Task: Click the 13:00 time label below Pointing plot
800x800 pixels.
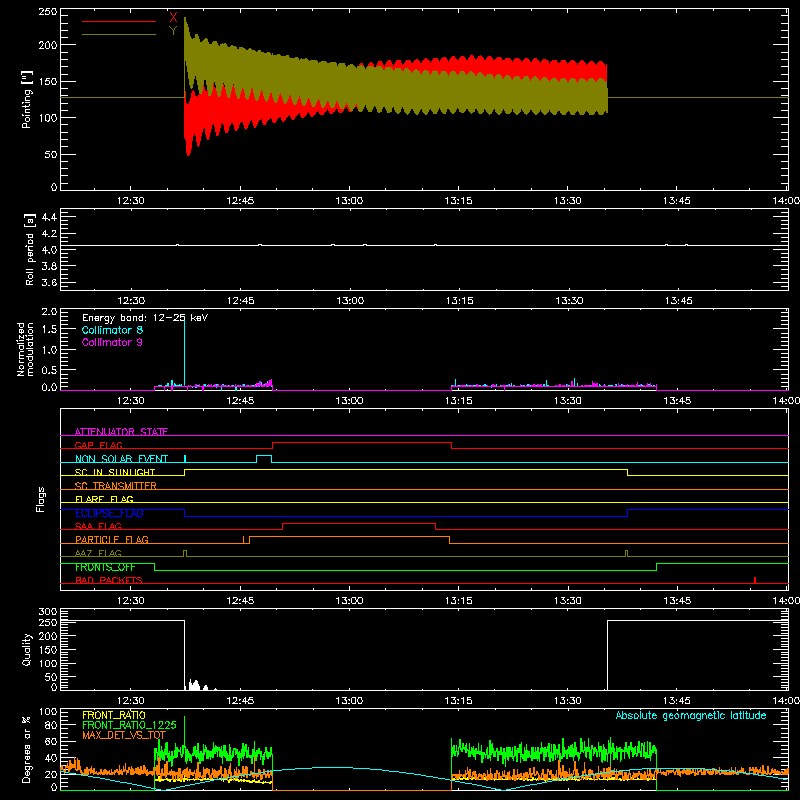Action: (349, 201)
